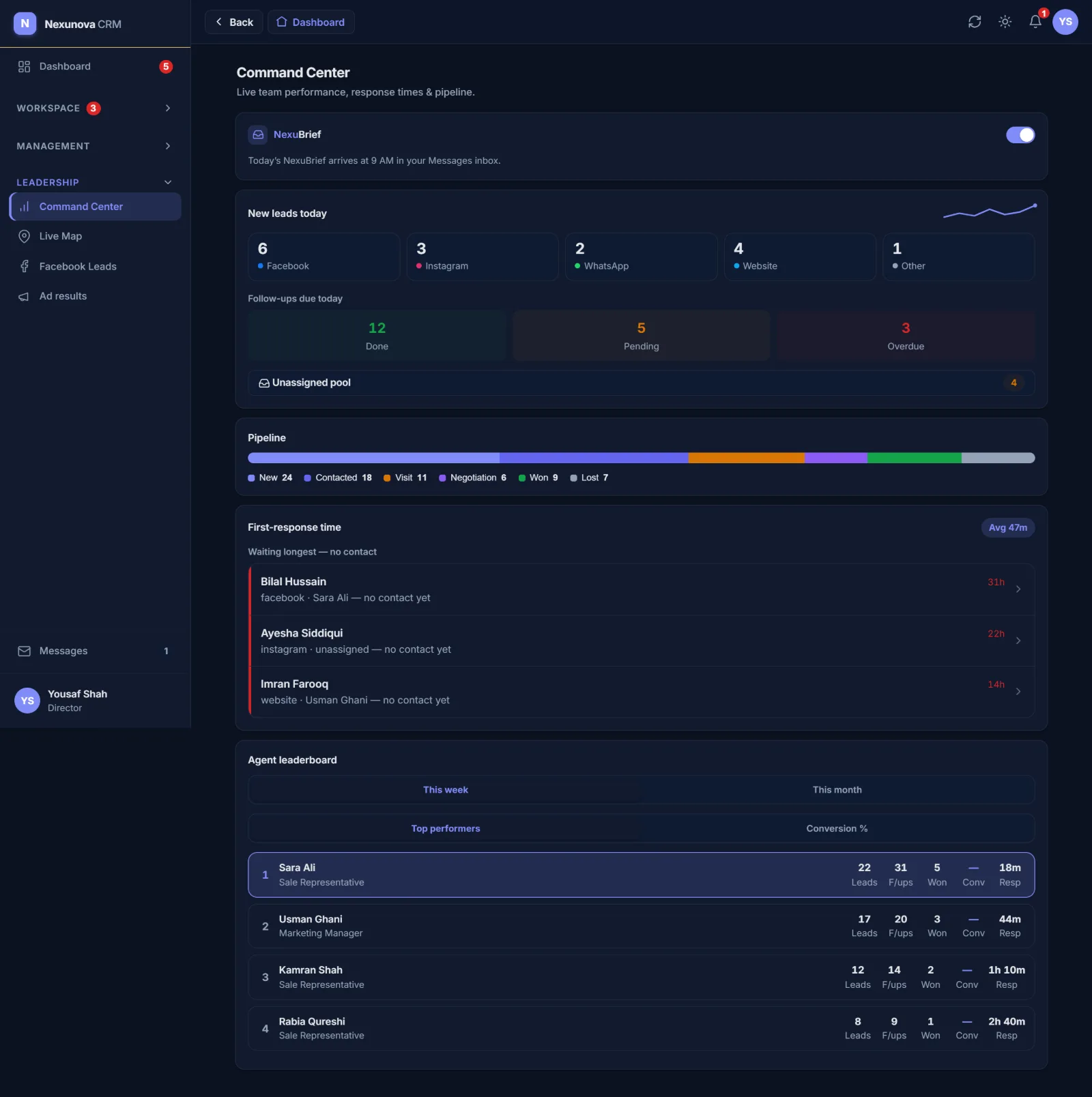Open YS profile avatar in top bar
Viewport: 1092px width, 1097px height.
(x=1065, y=22)
